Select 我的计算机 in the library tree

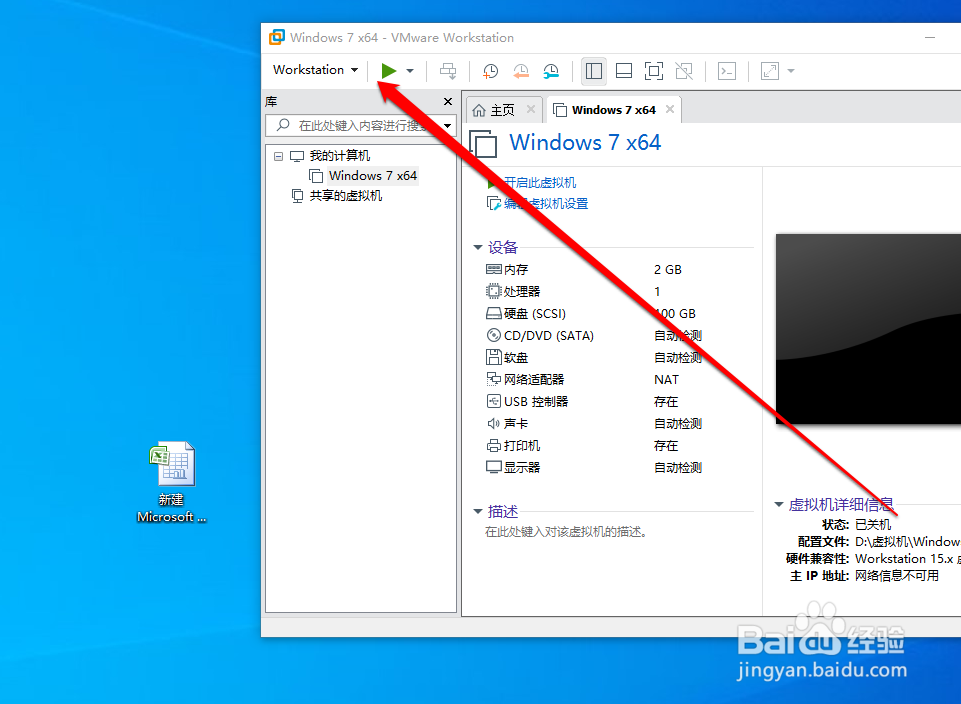coord(340,156)
